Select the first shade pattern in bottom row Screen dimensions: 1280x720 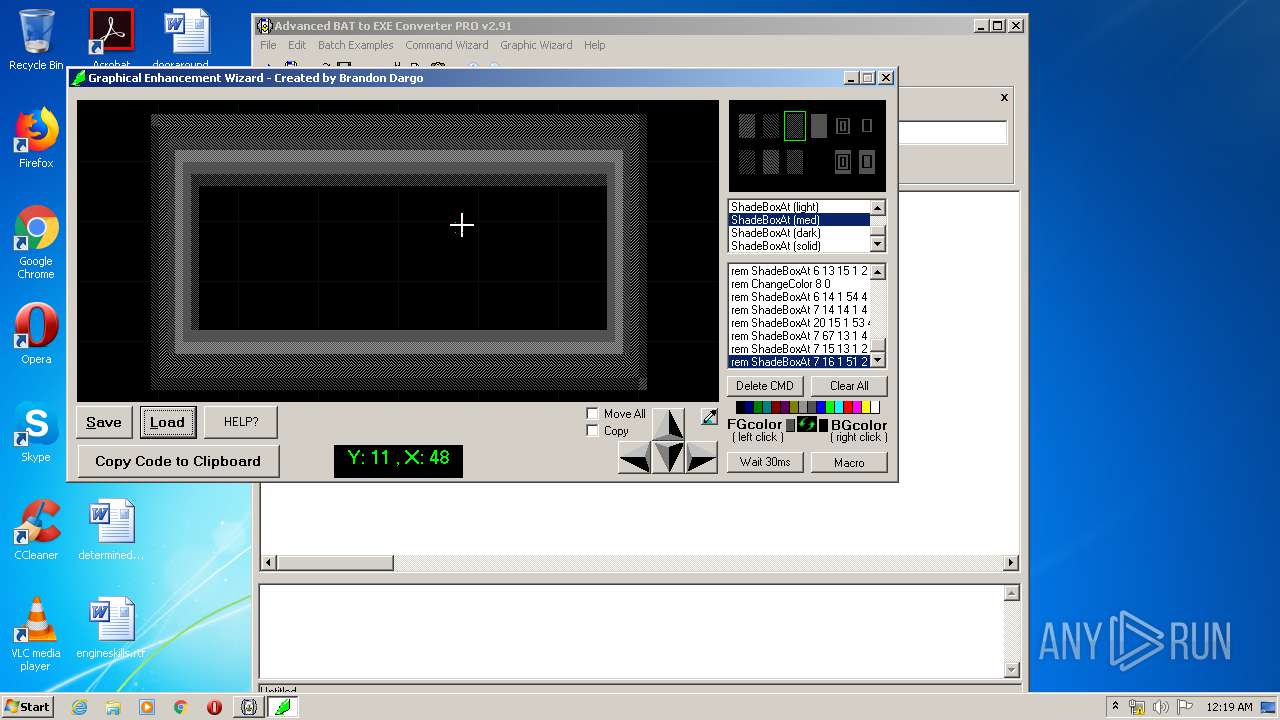[747, 162]
